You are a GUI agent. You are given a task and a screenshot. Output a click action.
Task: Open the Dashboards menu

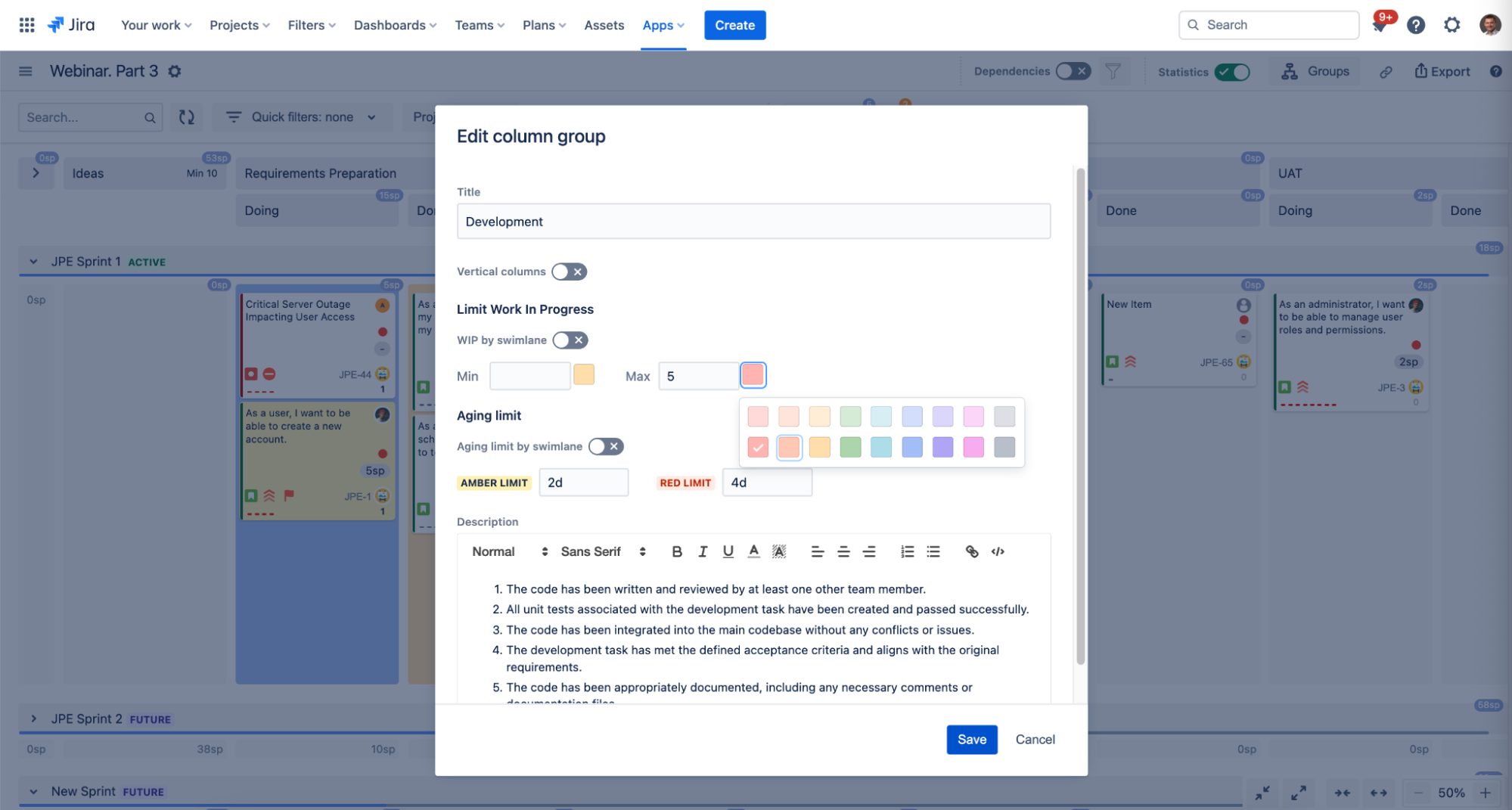coord(395,25)
